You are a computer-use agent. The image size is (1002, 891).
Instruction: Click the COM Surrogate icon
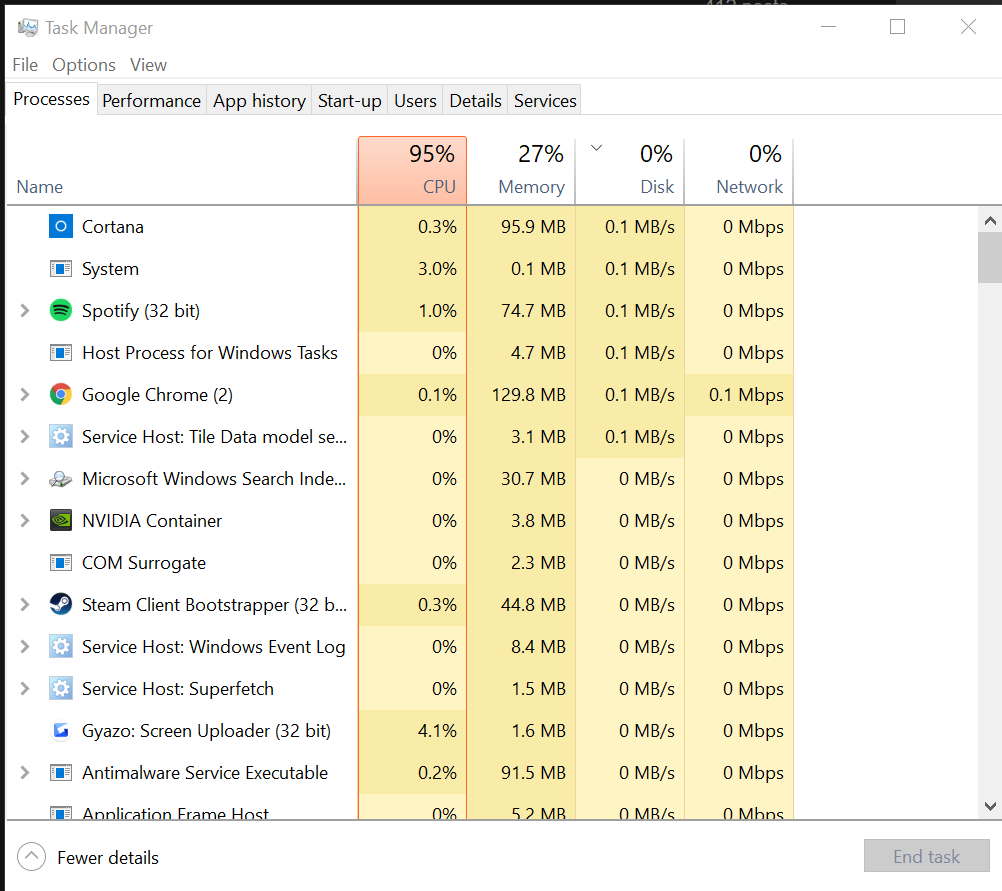pyautogui.click(x=61, y=562)
